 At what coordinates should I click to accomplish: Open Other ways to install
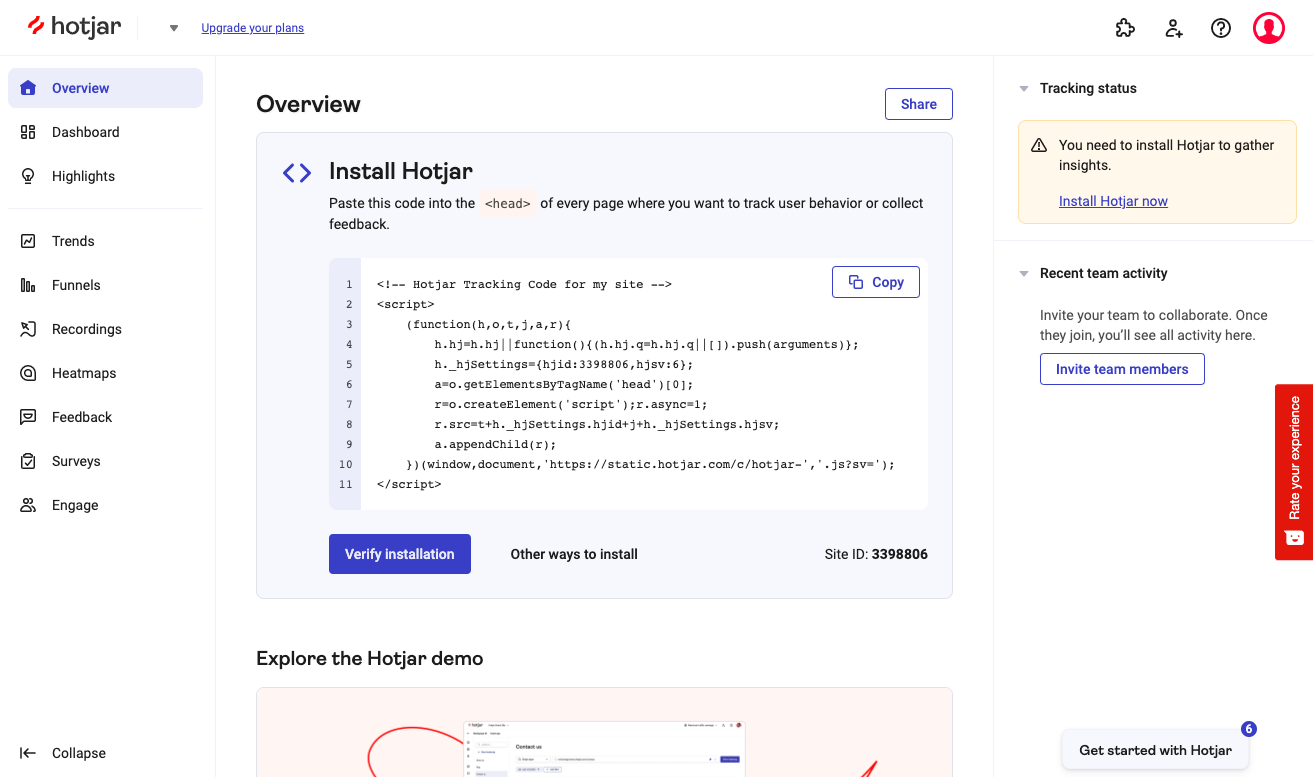[x=574, y=554]
